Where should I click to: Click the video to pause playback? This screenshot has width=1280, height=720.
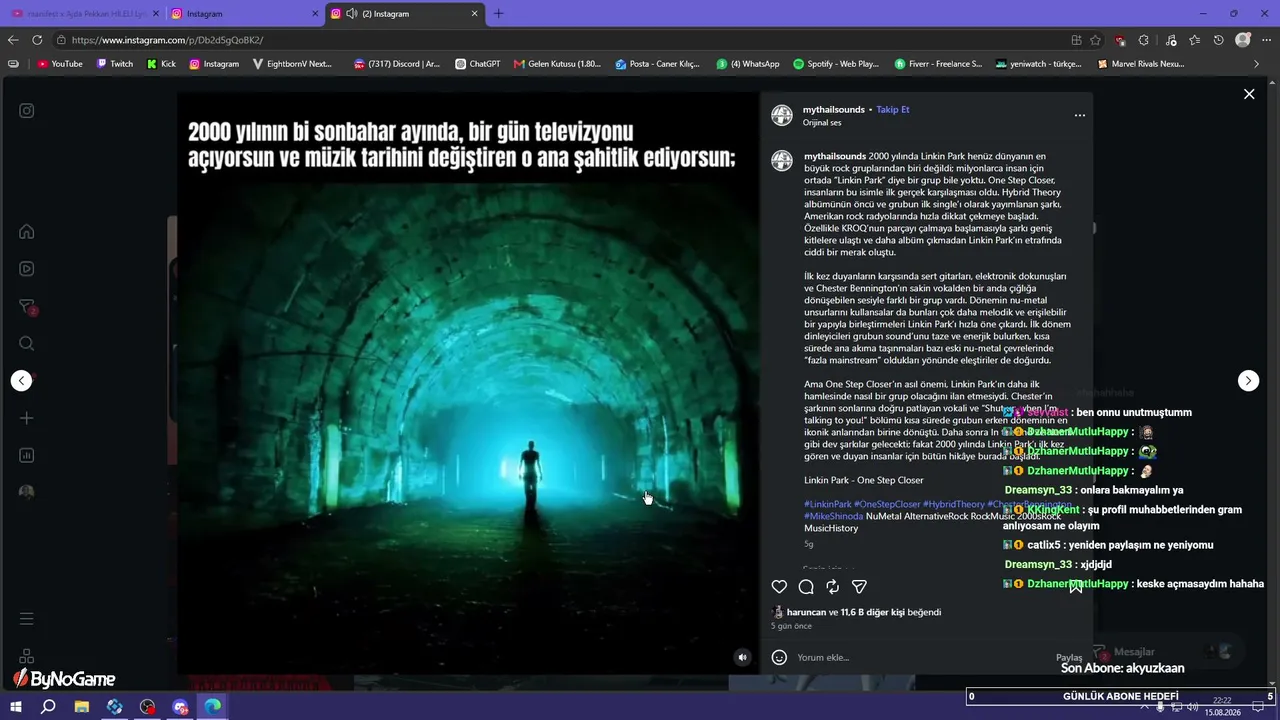(468, 383)
